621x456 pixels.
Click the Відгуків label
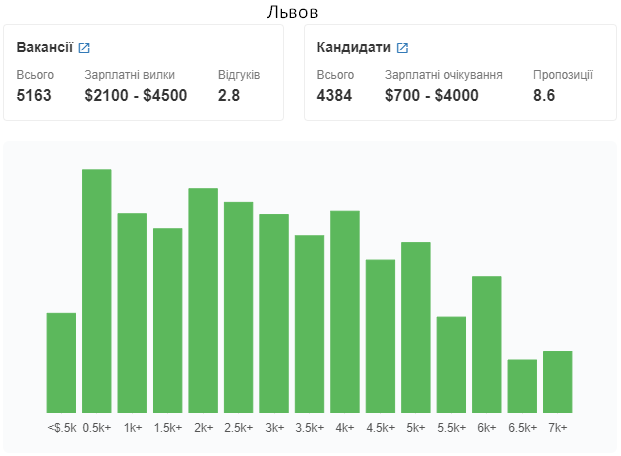click(239, 75)
